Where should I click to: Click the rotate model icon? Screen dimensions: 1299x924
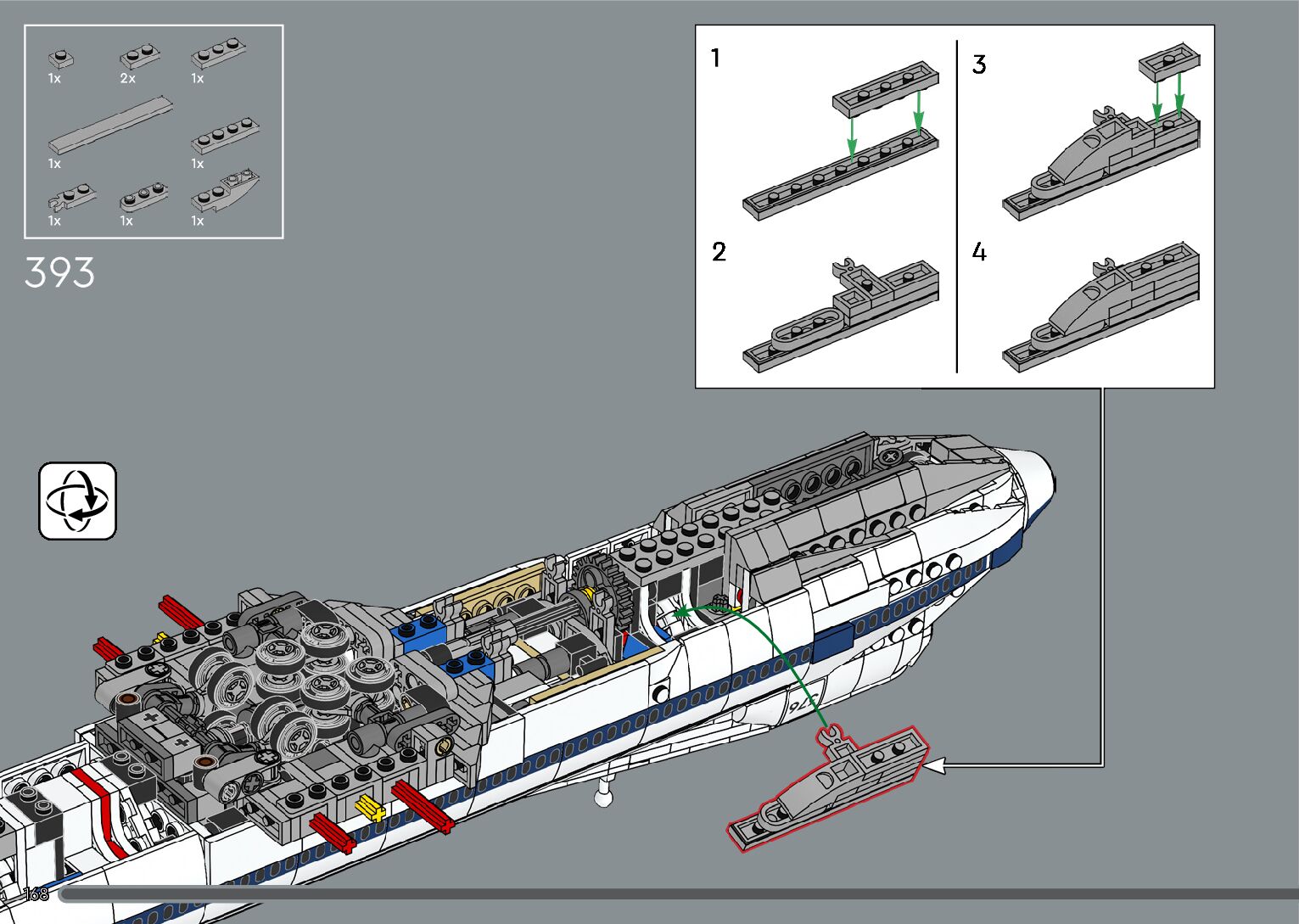click(x=77, y=501)
